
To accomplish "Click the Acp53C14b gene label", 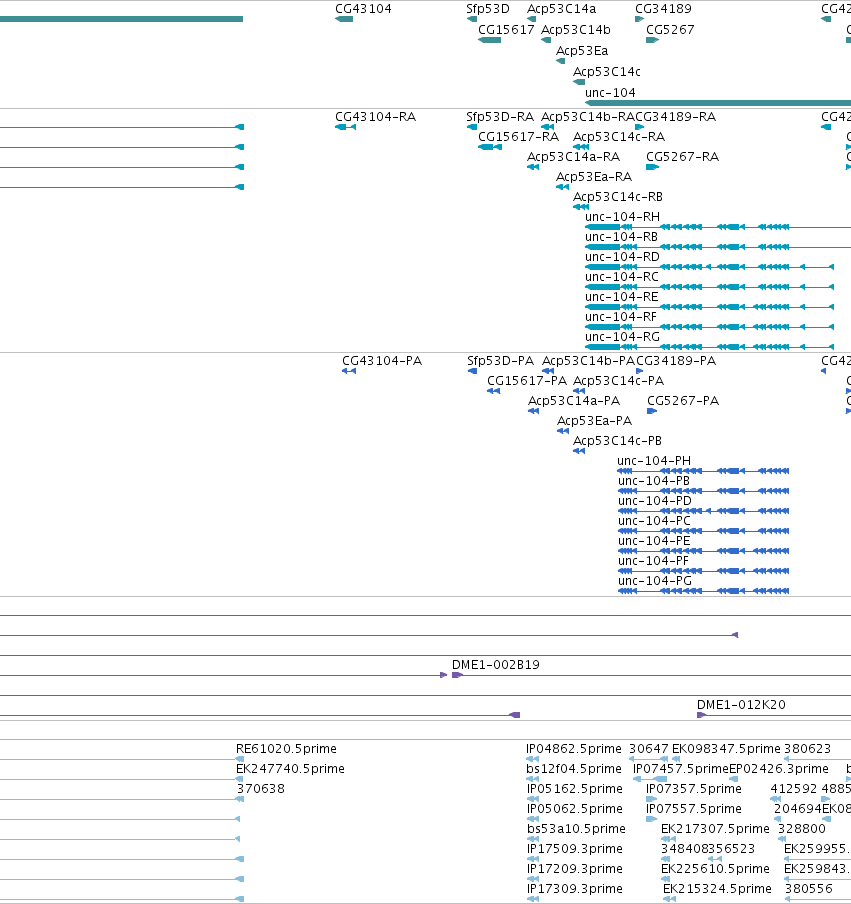I will point(576,29).
